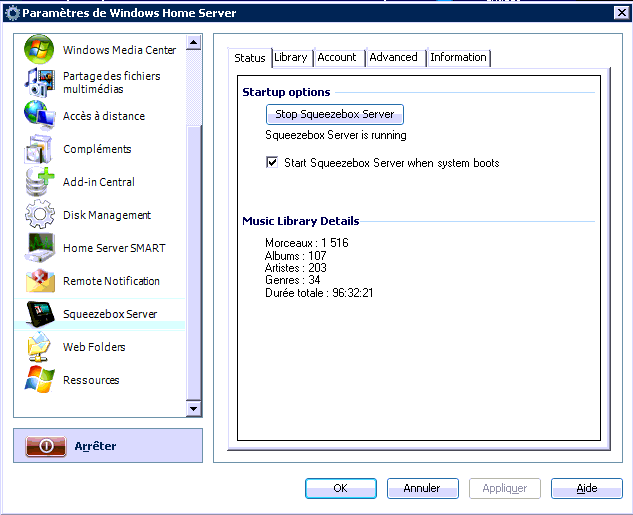The height and width of the screenshot is (515, 633).
Task: Select the Ressources label
Action: coord(91,380)
